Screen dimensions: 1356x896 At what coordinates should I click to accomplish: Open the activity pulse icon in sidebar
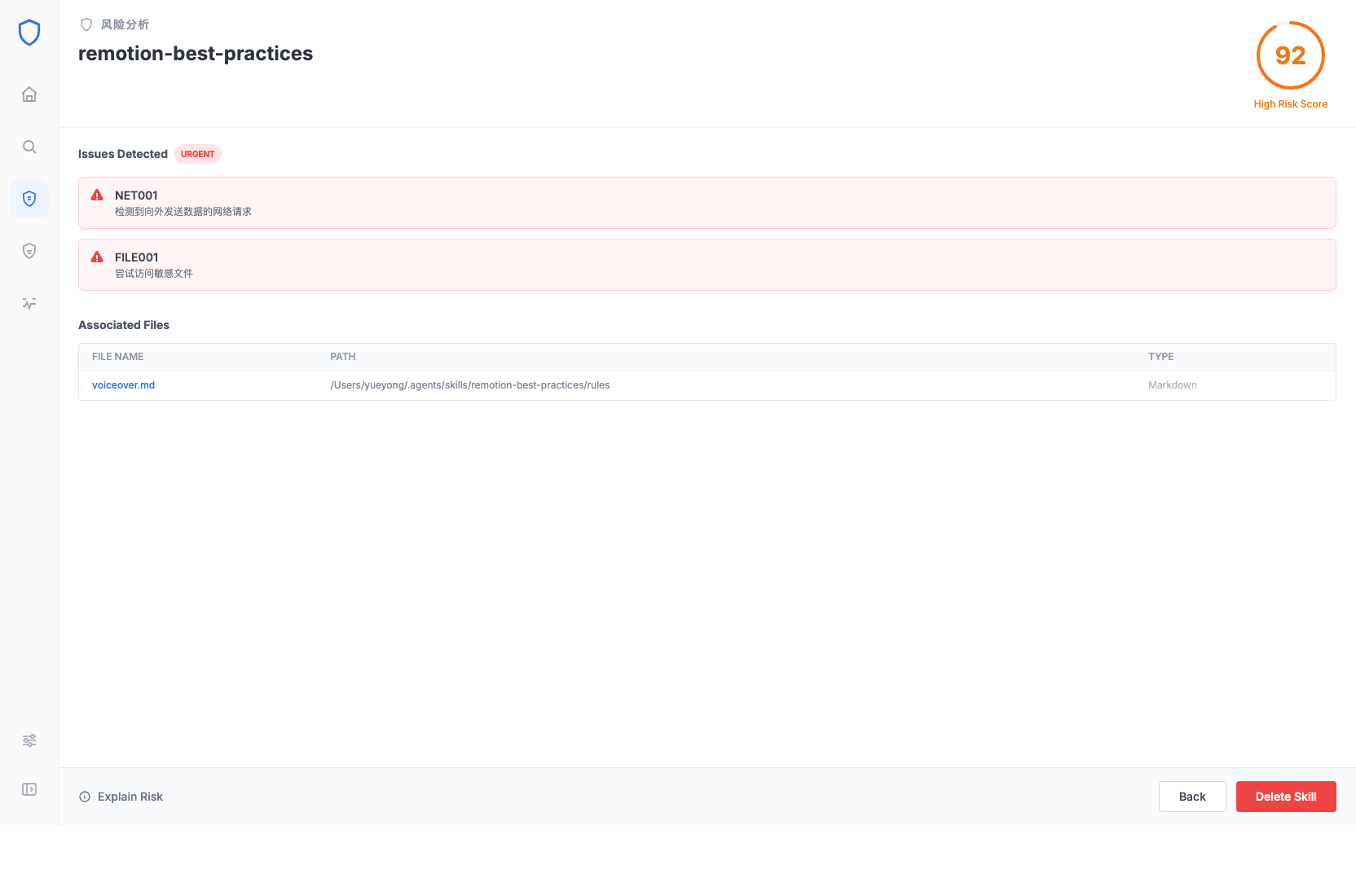pos(29,304)
